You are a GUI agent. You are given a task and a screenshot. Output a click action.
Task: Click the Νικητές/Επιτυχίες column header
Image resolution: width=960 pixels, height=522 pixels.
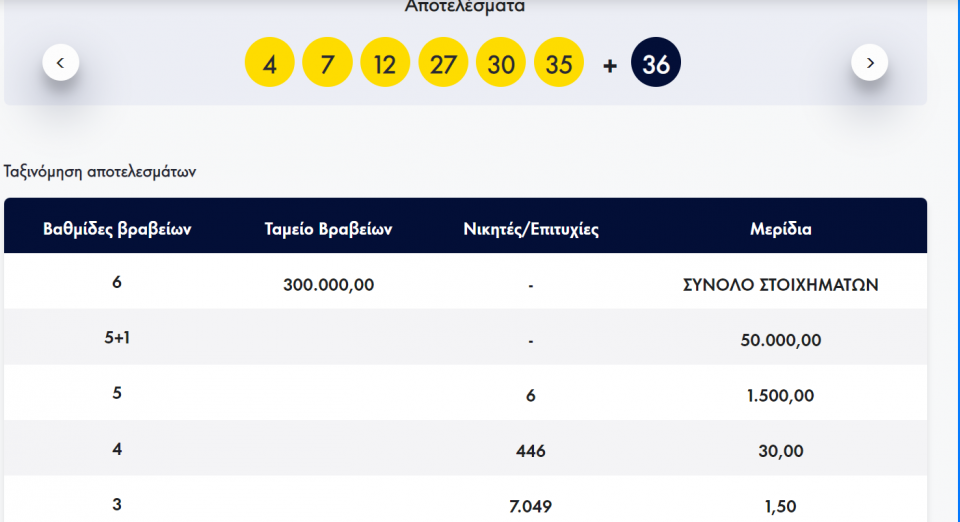tap(531, 229)
